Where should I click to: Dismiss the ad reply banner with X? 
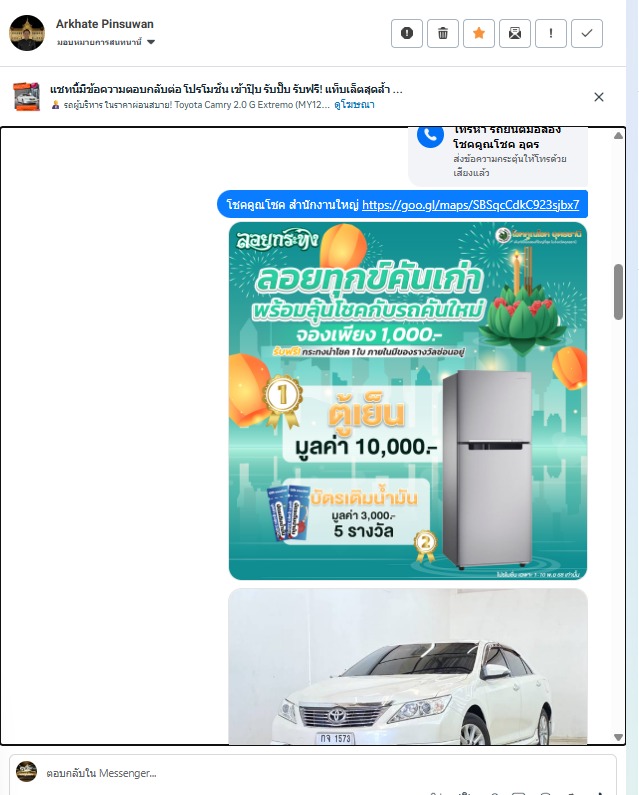[x=599, y=97]
